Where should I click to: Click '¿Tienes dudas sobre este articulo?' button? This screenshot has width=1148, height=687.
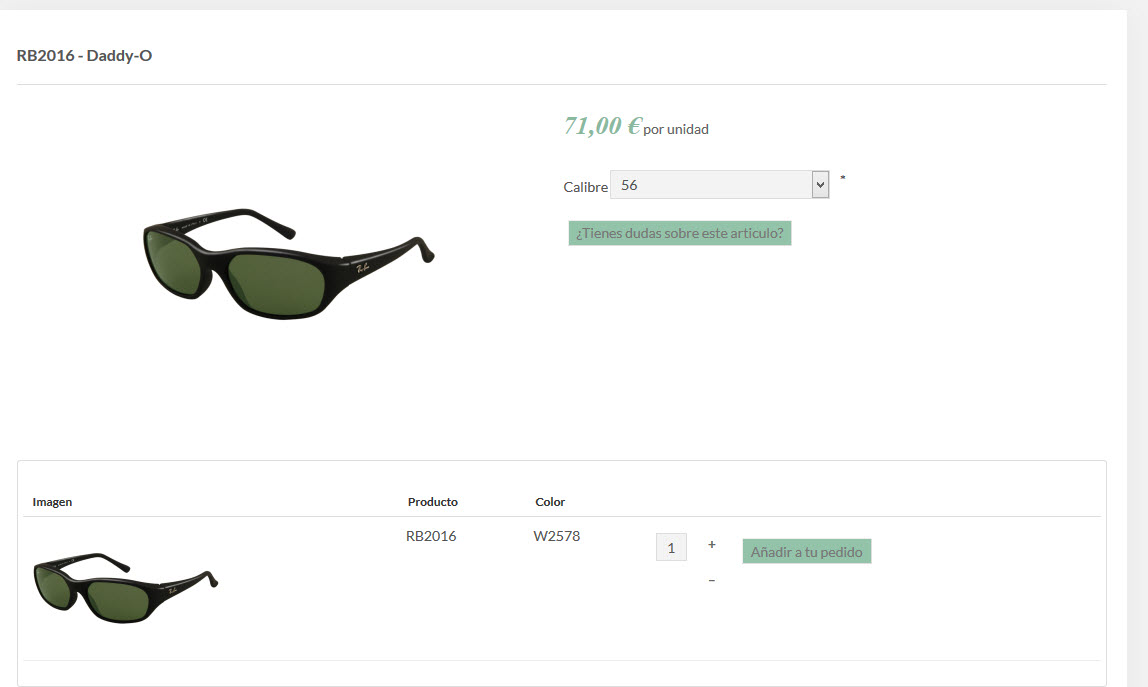coord(679,233)
